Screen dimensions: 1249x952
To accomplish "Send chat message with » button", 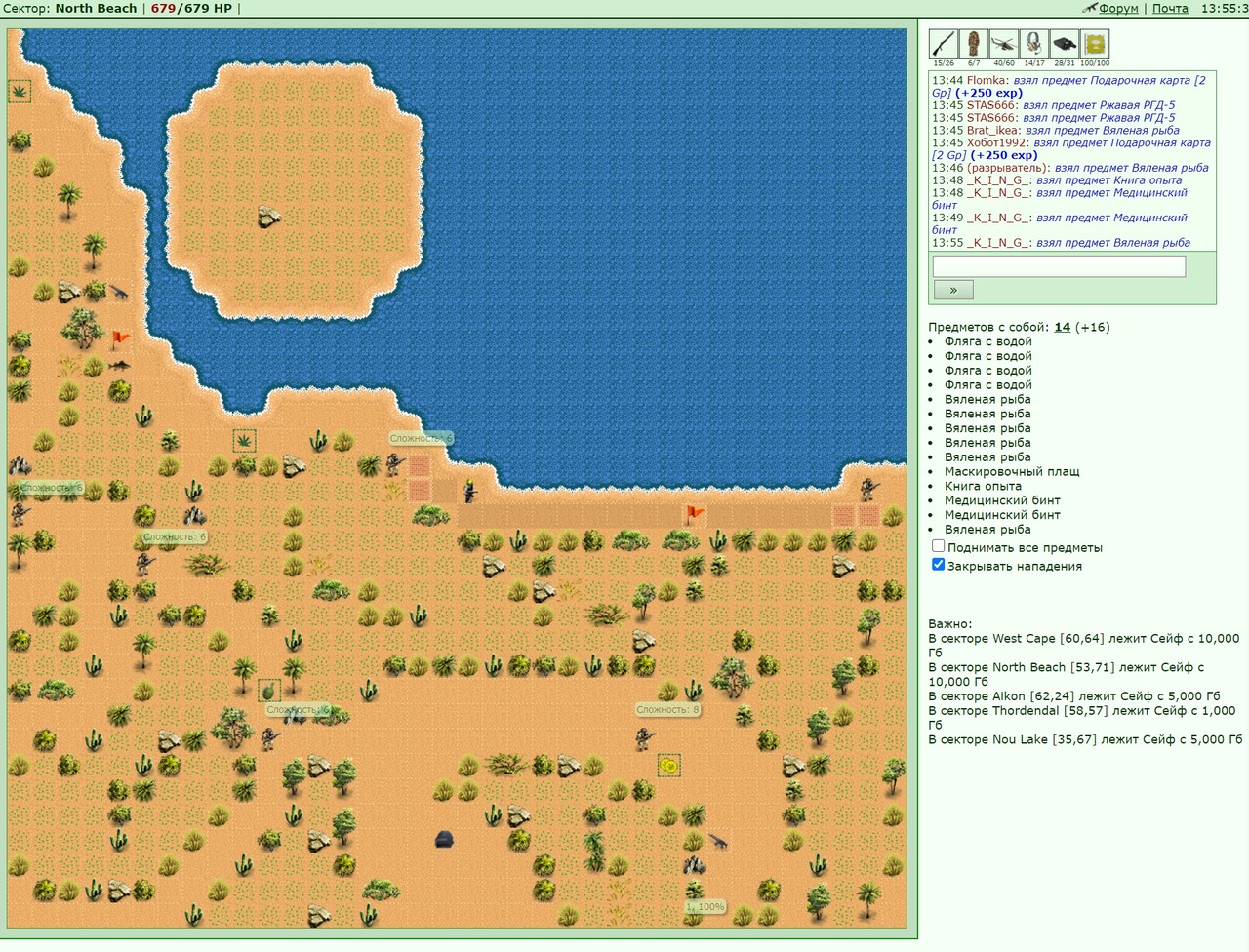I will point(953,290).
